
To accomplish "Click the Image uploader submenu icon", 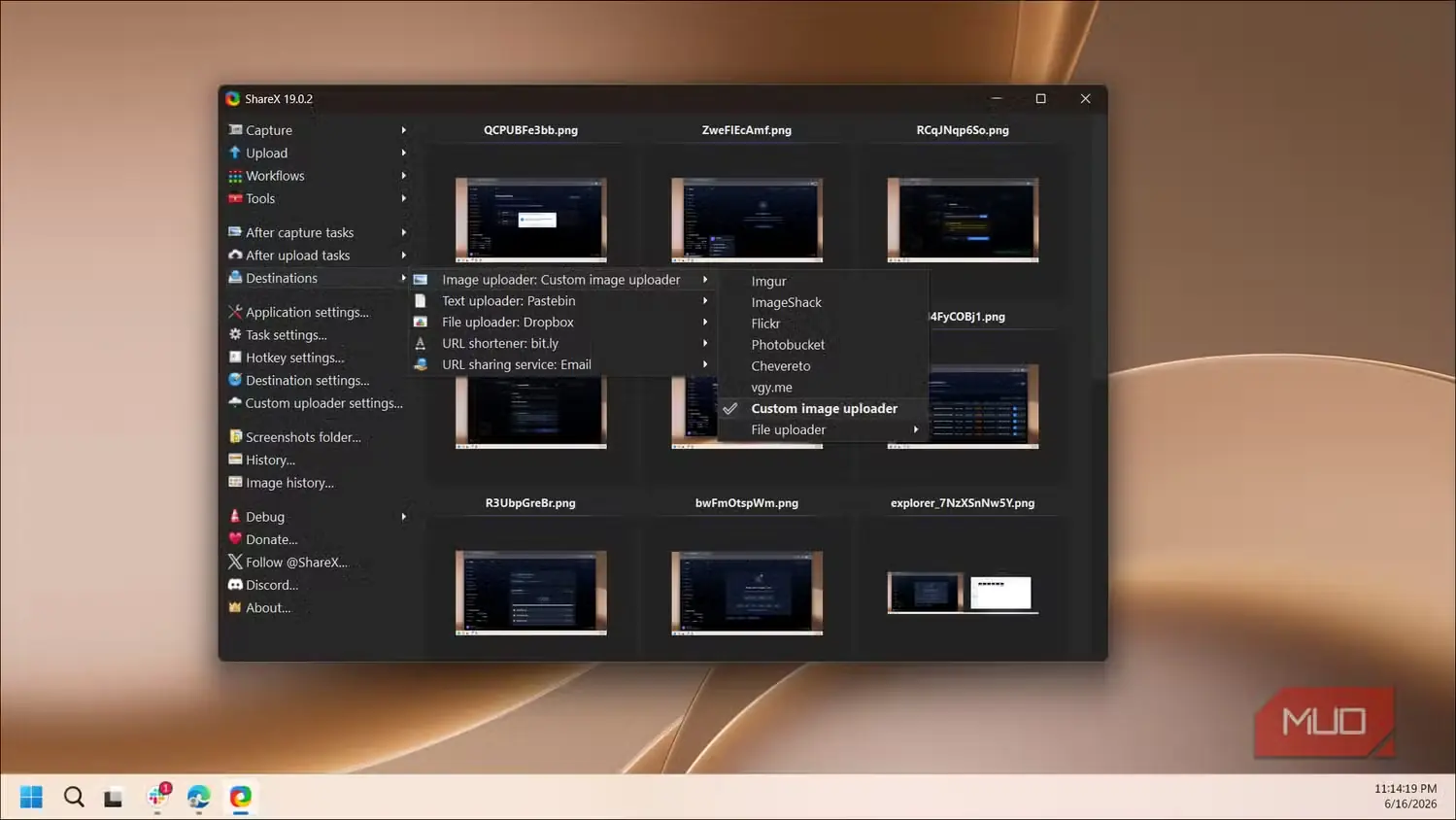I will click(421, 280).
